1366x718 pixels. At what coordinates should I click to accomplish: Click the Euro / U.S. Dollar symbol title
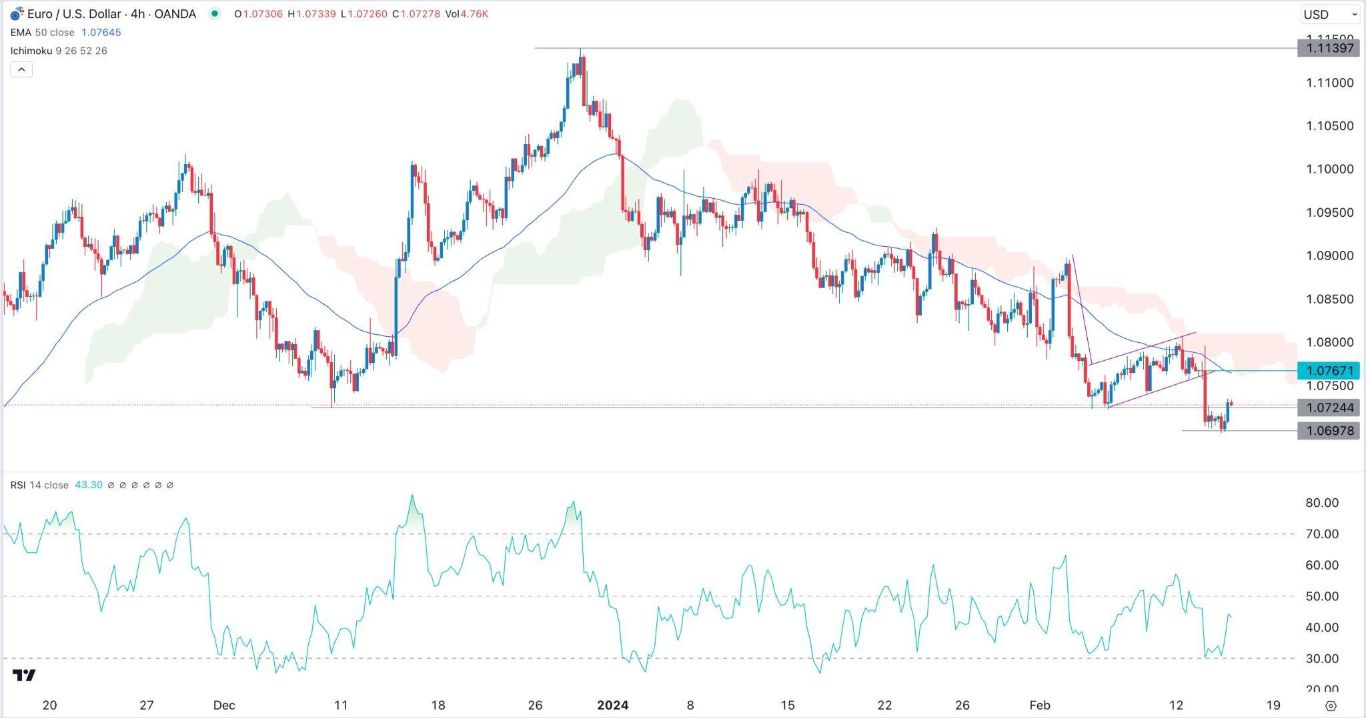[x=75, y=14]
